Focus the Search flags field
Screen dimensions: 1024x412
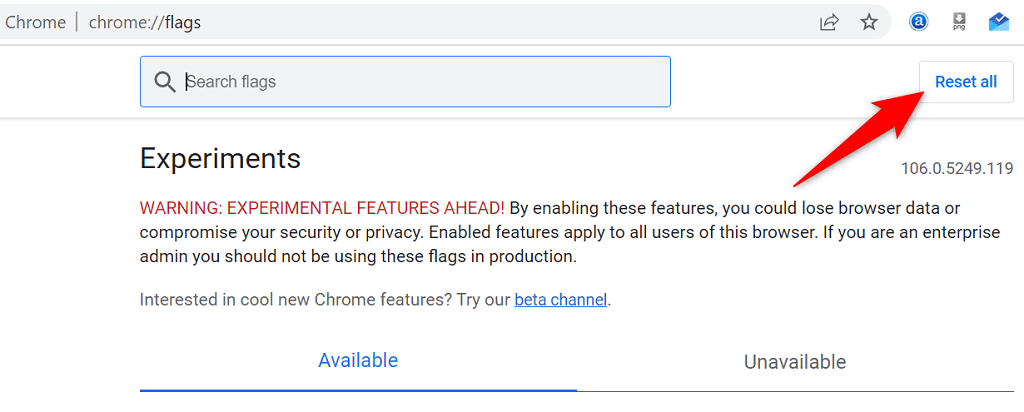420,82
